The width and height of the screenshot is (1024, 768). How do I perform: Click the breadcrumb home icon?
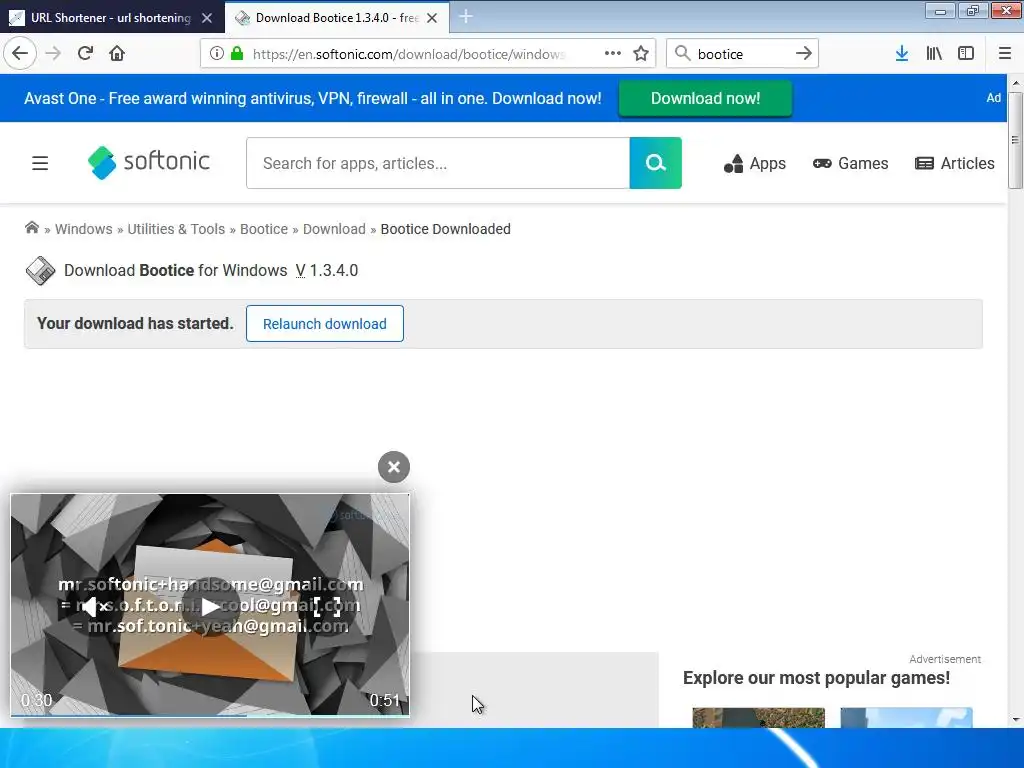(x=31, y=228)
